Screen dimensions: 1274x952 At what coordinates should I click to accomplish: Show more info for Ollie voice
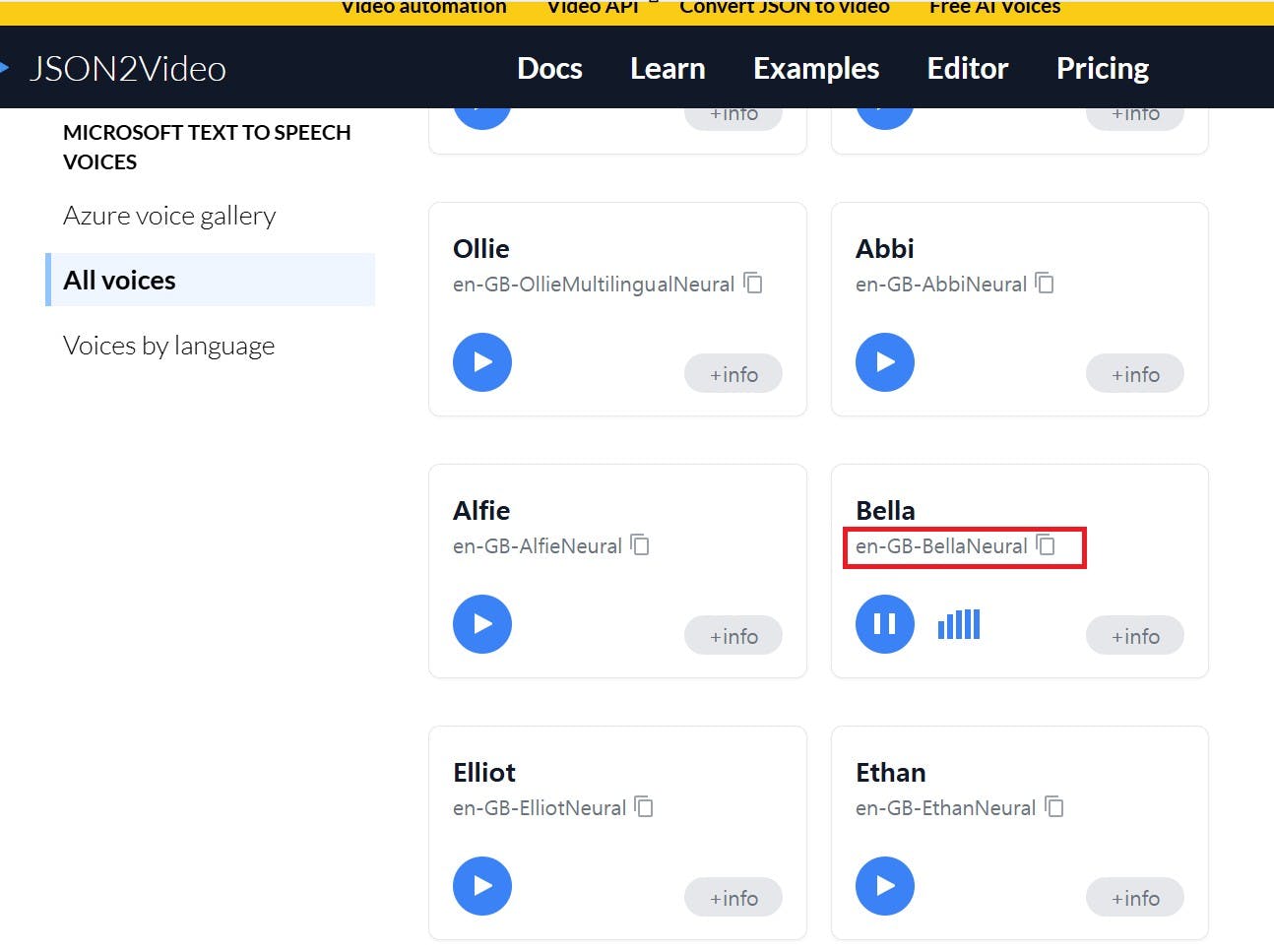click(733, 374)
